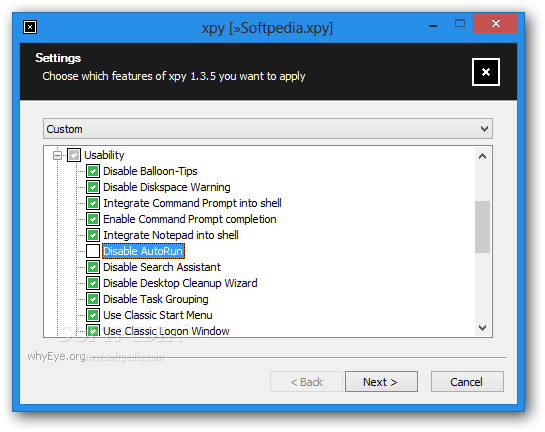
Task: Enable the Disable AutoRun checkbox
Action: pyautogui.click(x=93, y=251)
